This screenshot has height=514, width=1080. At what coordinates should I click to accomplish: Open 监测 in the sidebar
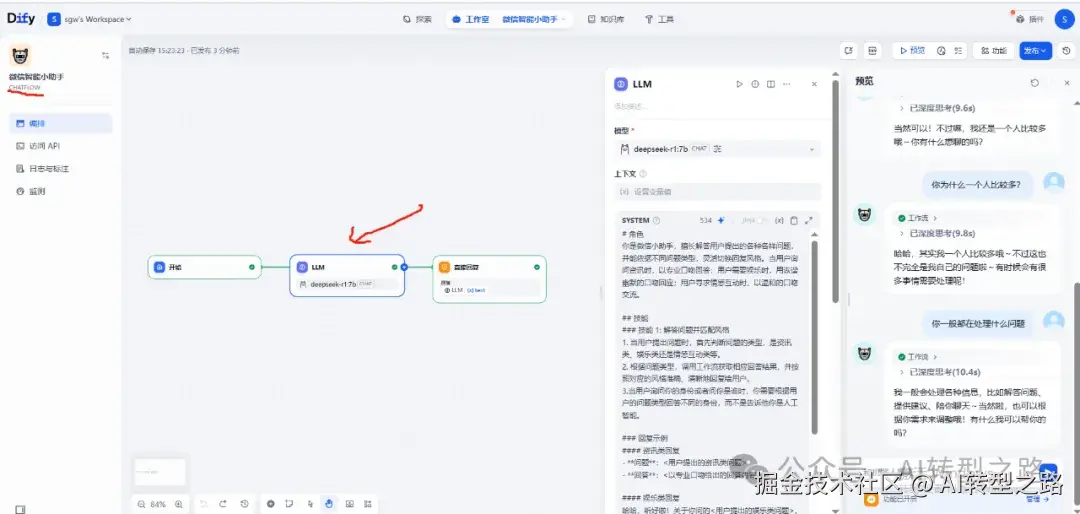(x=61, y=192)
